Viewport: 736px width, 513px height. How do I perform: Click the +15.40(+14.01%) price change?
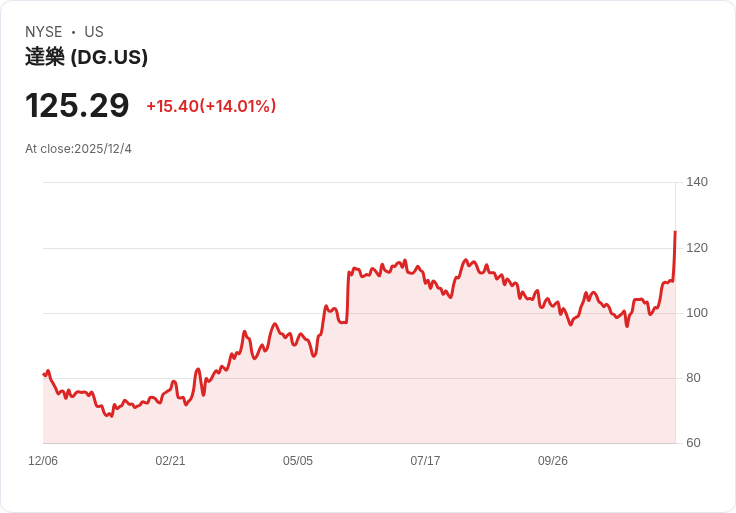[211, 106]
